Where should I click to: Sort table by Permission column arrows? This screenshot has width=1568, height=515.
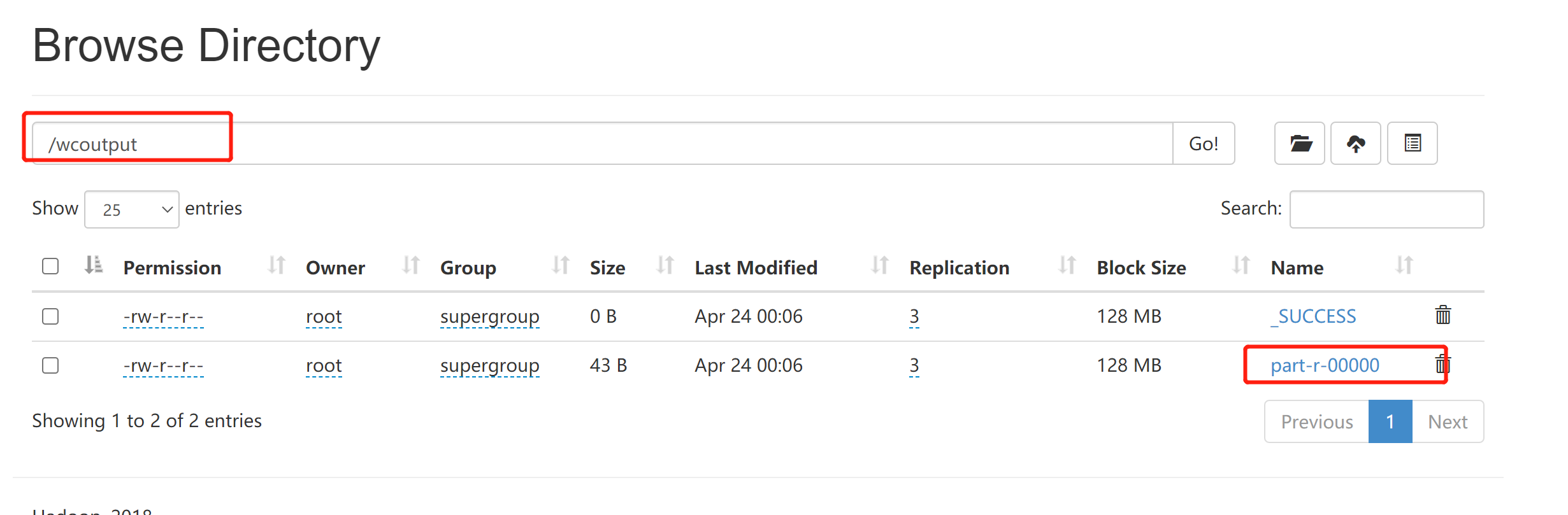point(276,265)
